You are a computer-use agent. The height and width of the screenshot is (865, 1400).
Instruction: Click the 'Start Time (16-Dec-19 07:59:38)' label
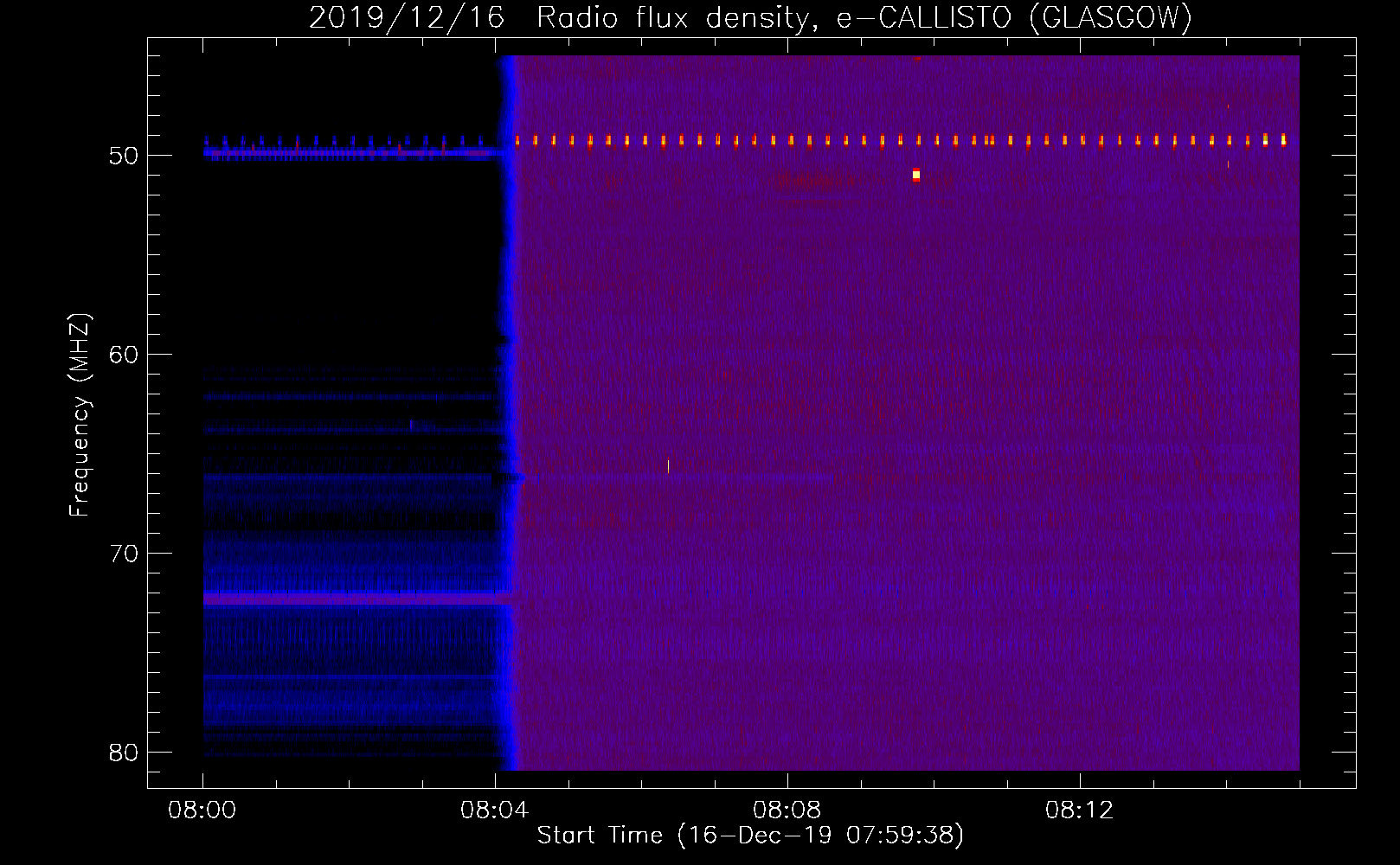pos(750,836)
